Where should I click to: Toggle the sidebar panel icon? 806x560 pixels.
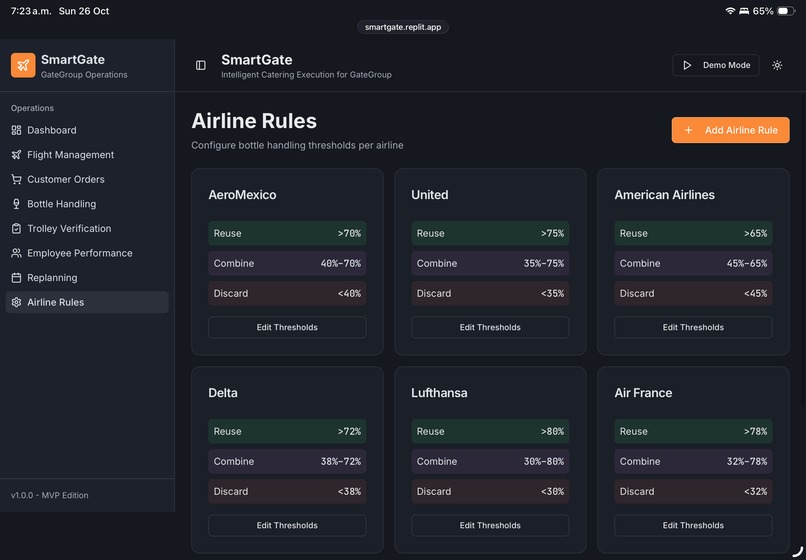point(201,65)
